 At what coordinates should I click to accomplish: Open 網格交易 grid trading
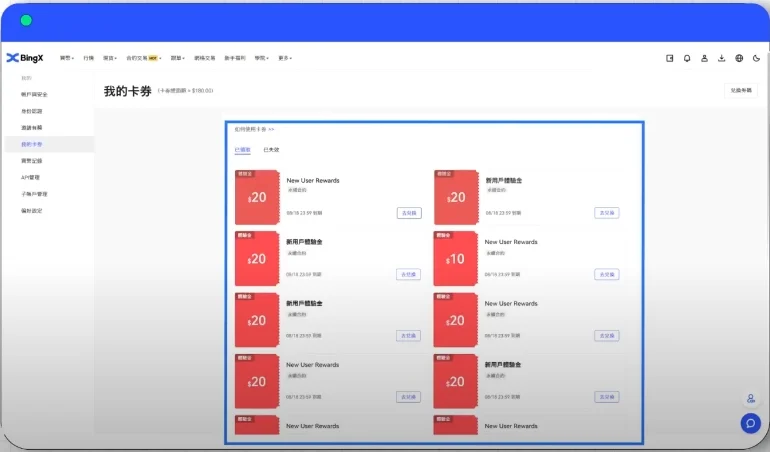coord(205,58)
